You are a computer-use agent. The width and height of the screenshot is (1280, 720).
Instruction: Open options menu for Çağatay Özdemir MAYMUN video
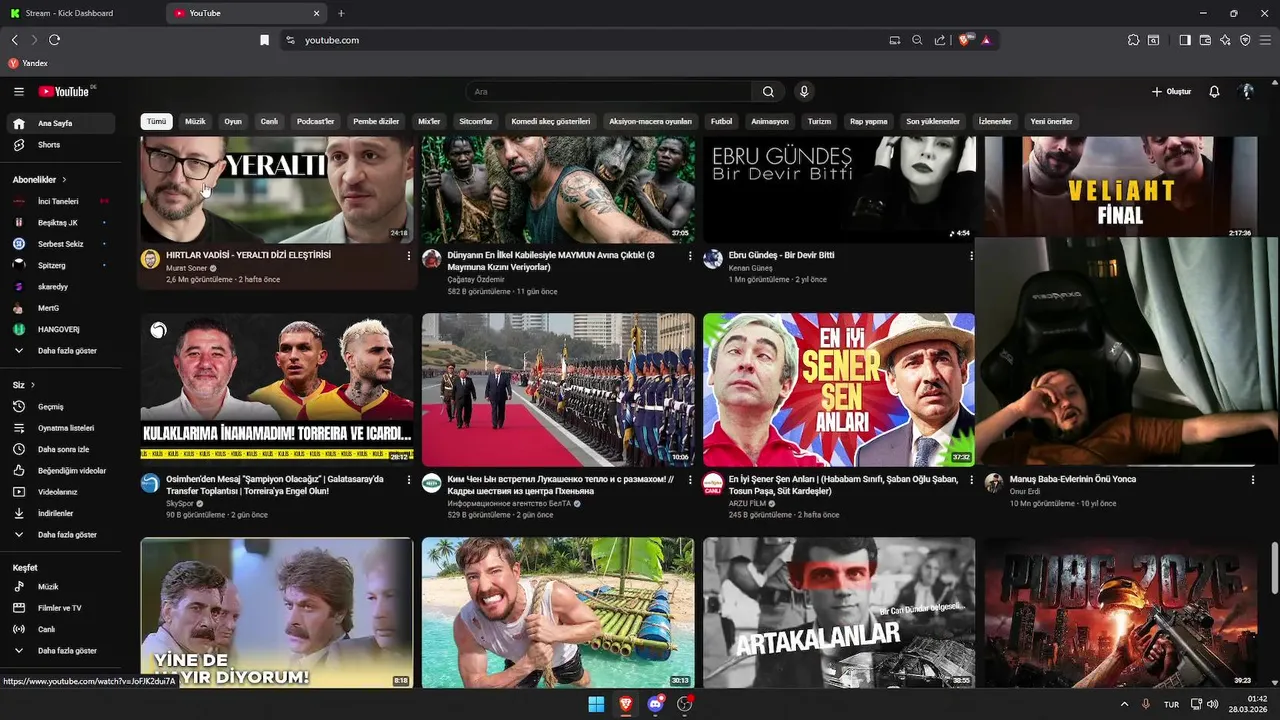point(689,256)
